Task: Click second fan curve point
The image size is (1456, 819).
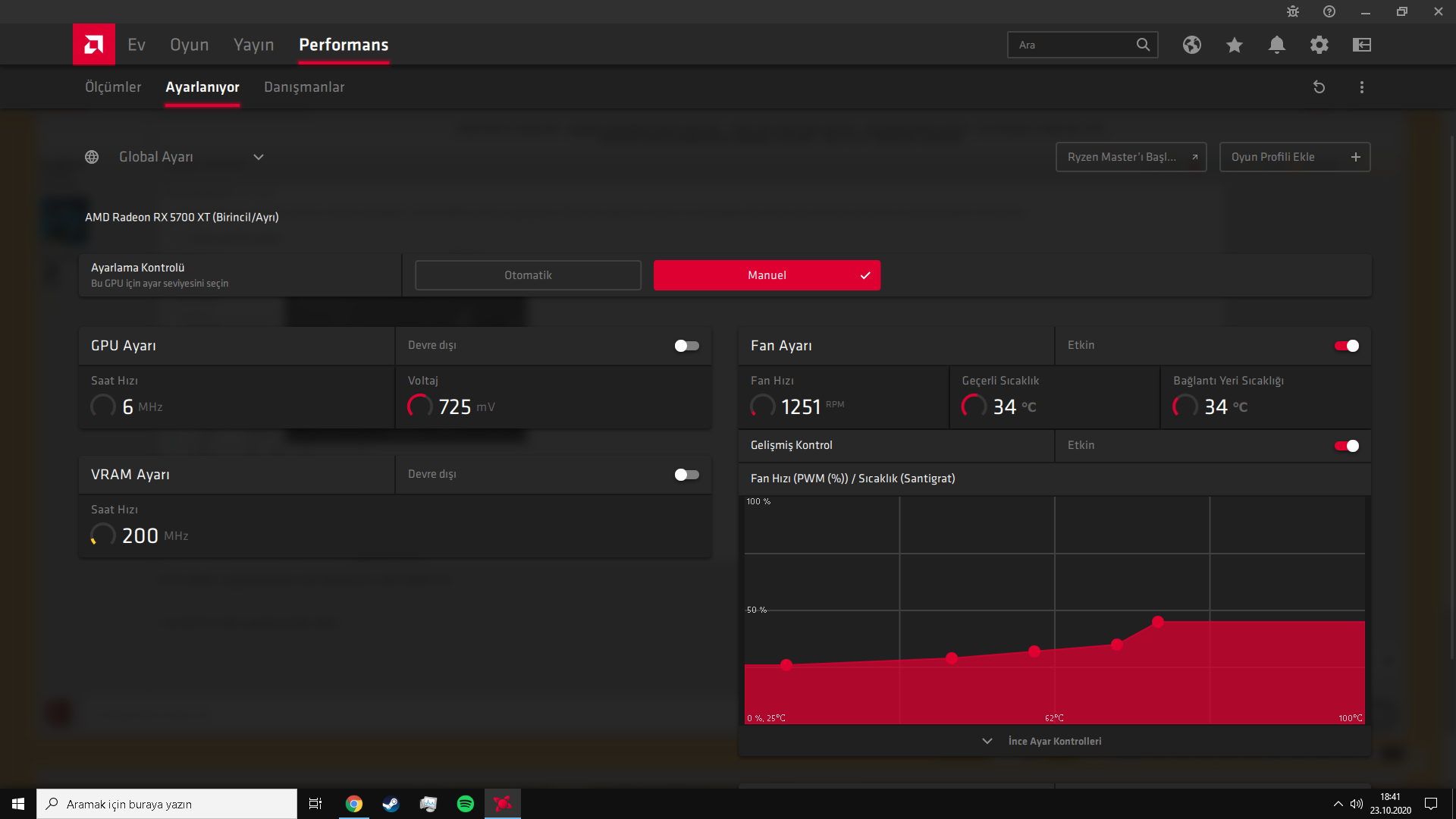Action: 952,658
